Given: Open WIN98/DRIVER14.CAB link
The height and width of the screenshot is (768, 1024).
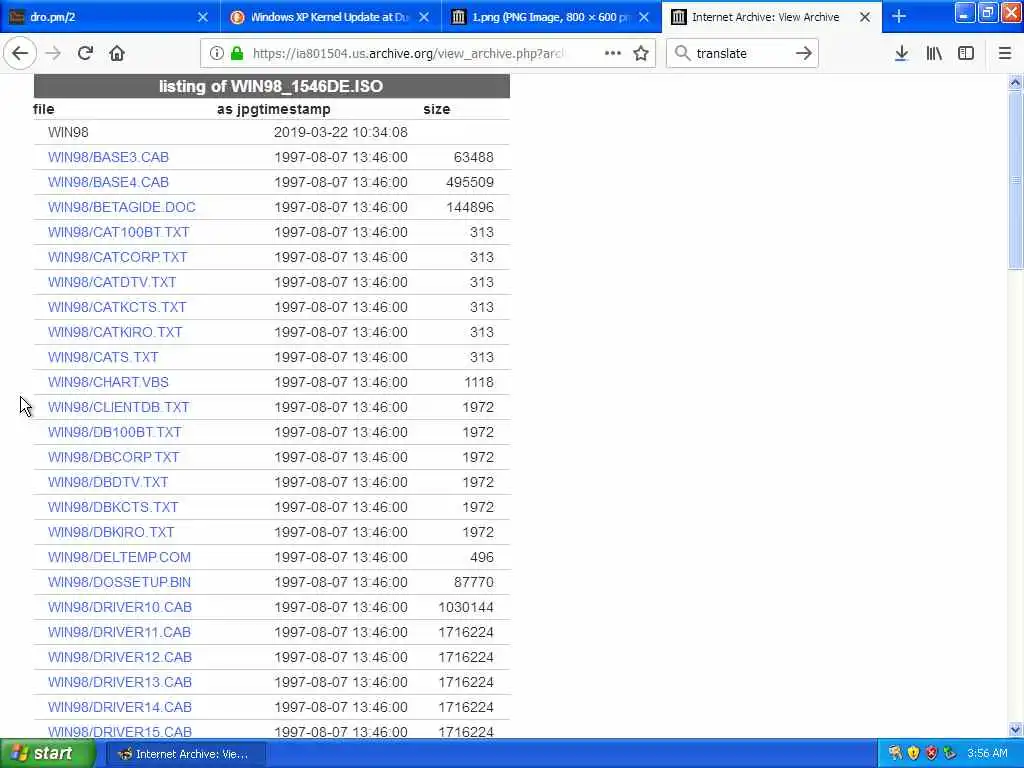Looking at the screenshot, I should 120,707.
